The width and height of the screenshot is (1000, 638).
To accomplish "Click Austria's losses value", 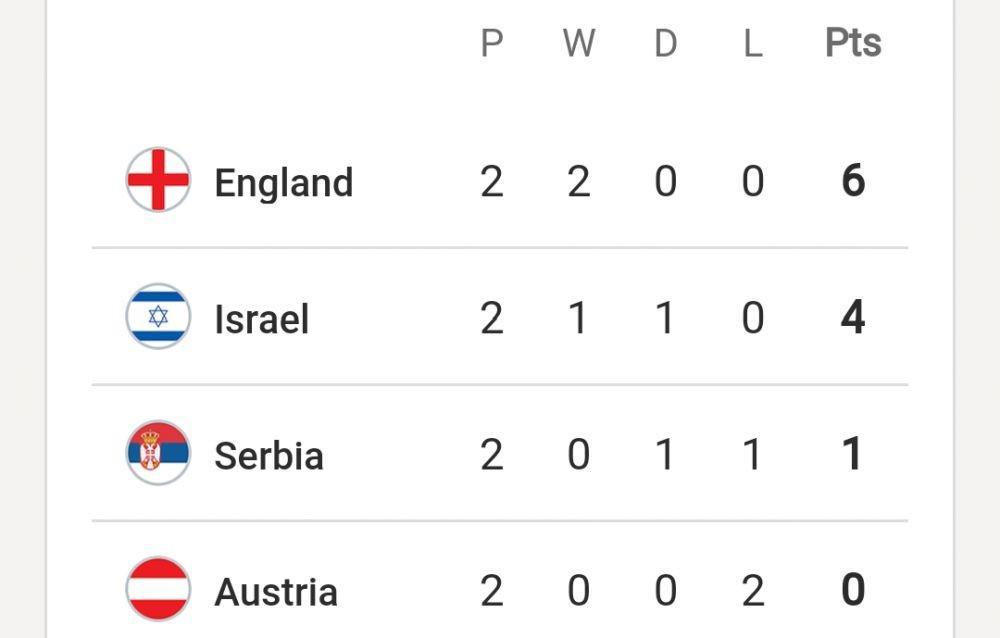I will tap(753, 591).
